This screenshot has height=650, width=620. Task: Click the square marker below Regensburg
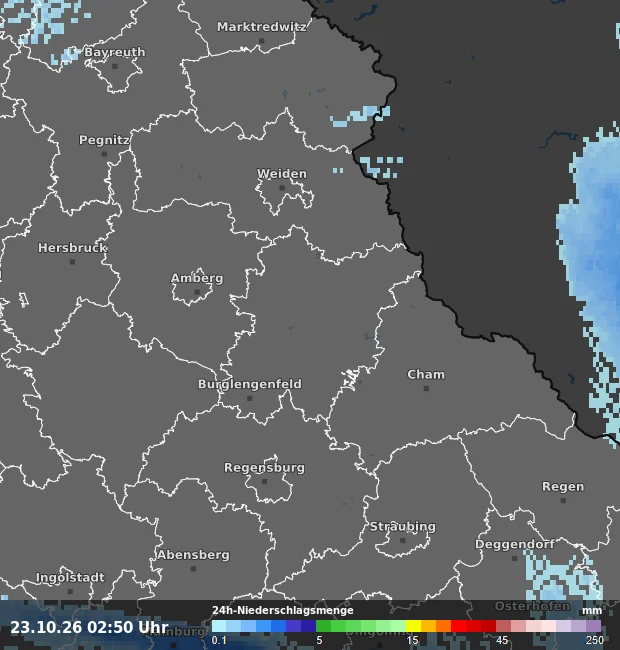(265, 481)
